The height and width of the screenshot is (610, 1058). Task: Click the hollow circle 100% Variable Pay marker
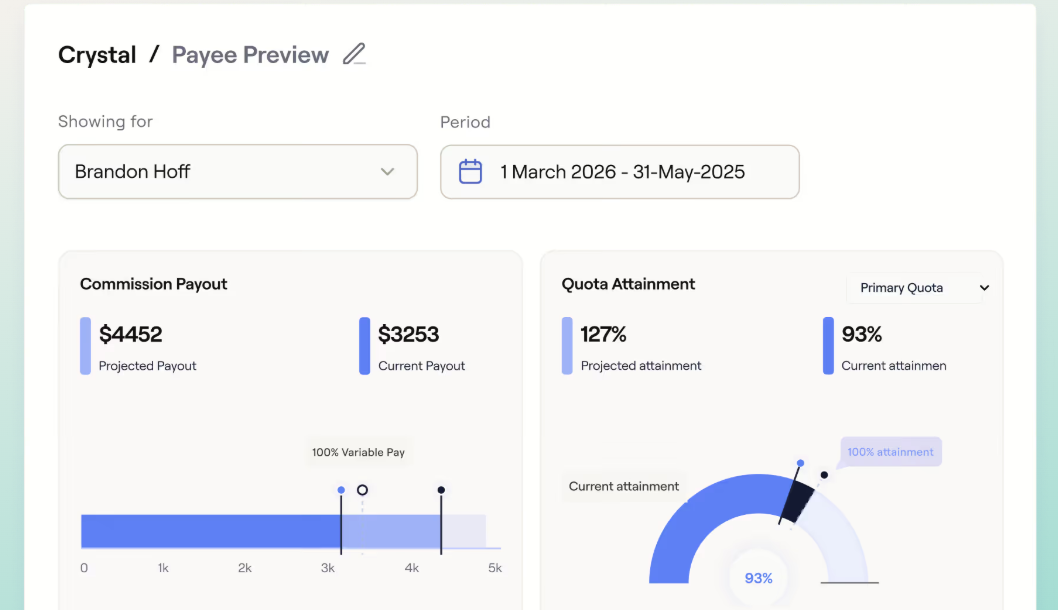(362, 490)
